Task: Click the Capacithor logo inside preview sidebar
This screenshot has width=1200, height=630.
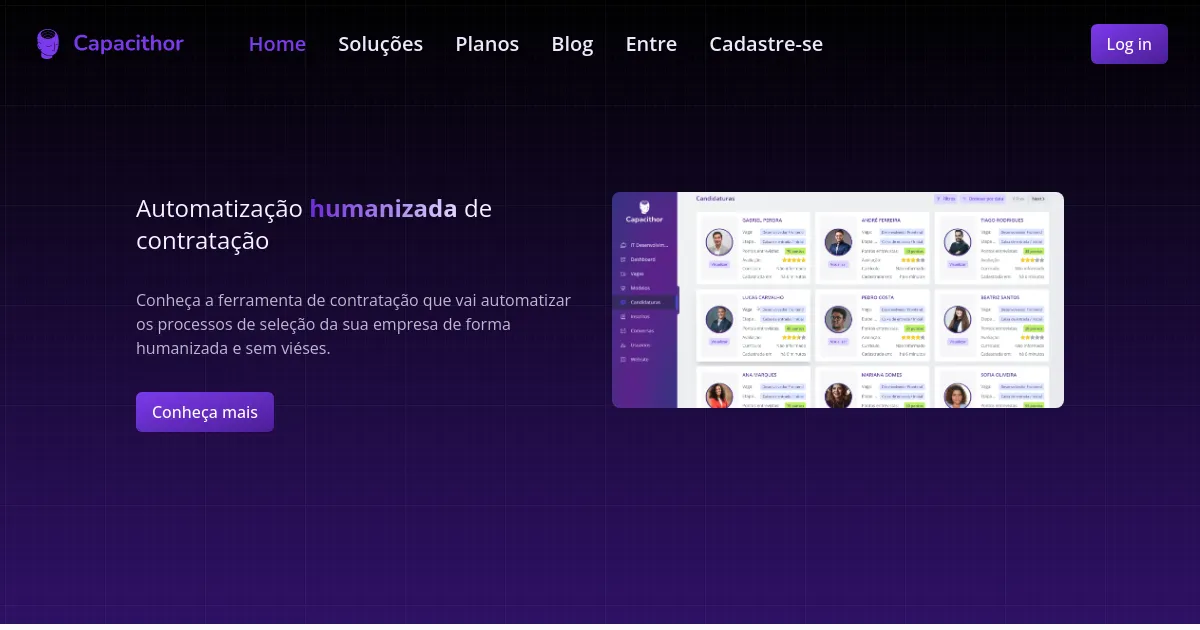Action: coord(644,212)
